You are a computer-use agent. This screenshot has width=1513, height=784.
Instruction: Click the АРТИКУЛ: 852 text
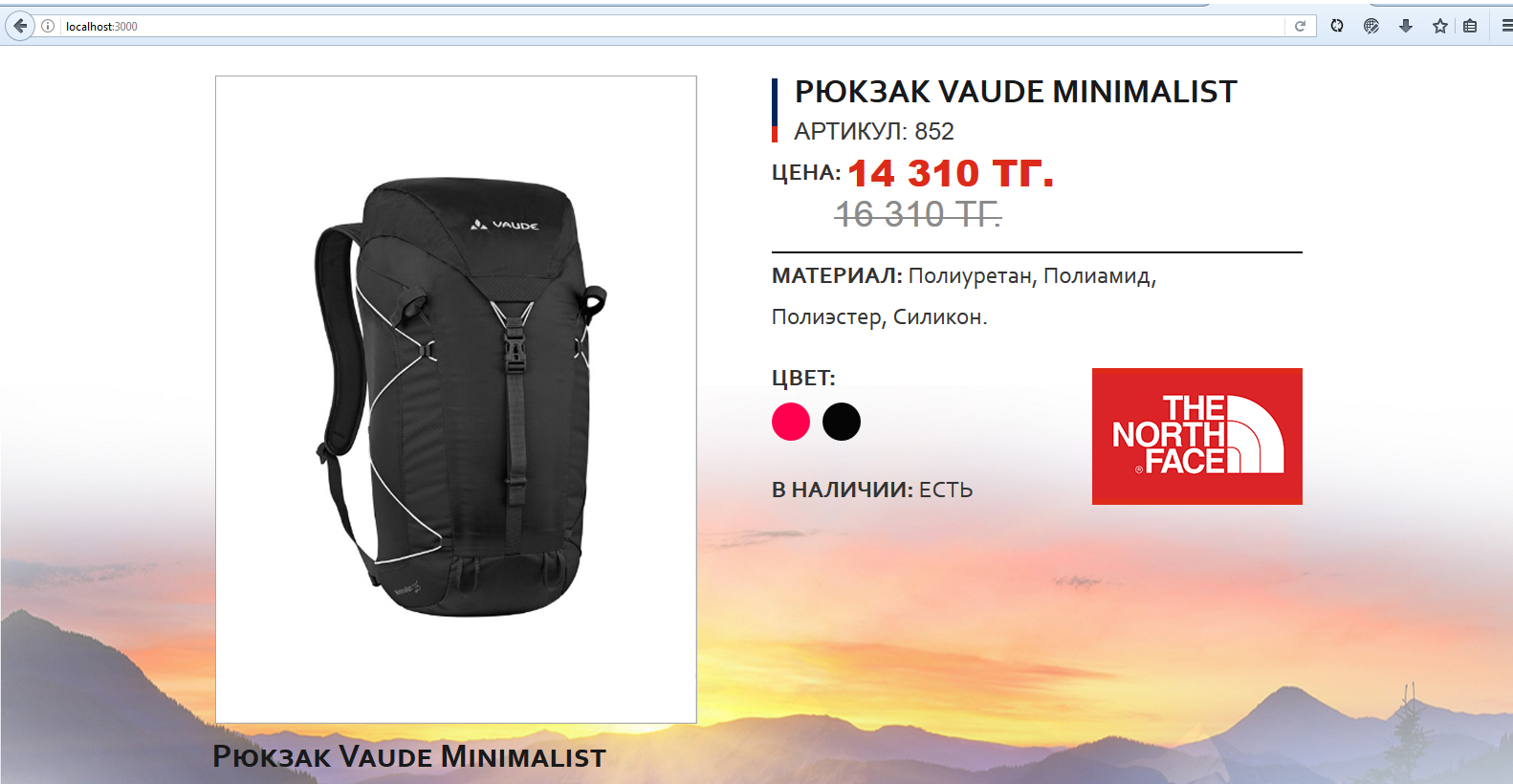tap(874, 131)
